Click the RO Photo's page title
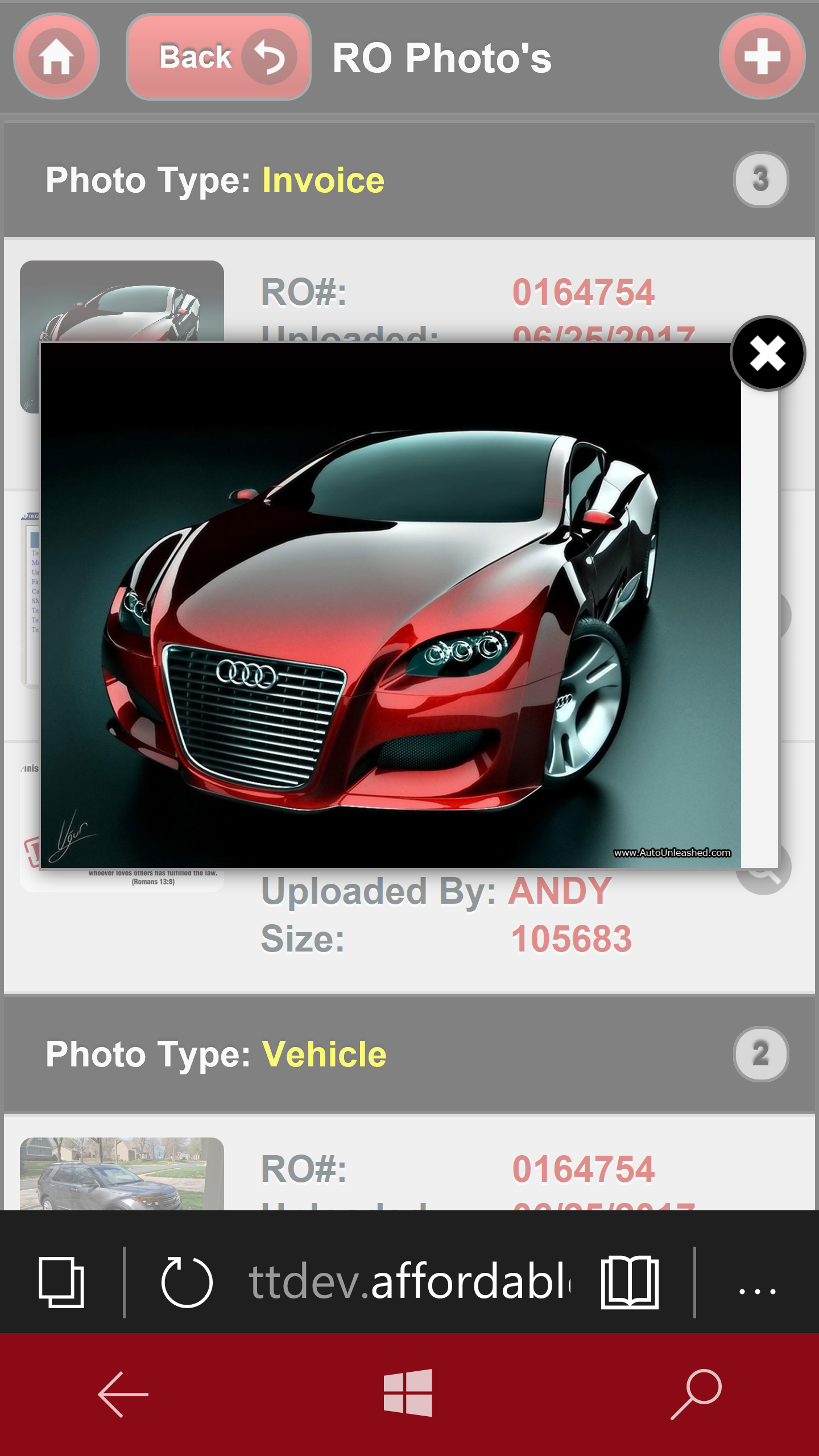The height and width of the screenshot is (1456, 819). coord(442,57)
